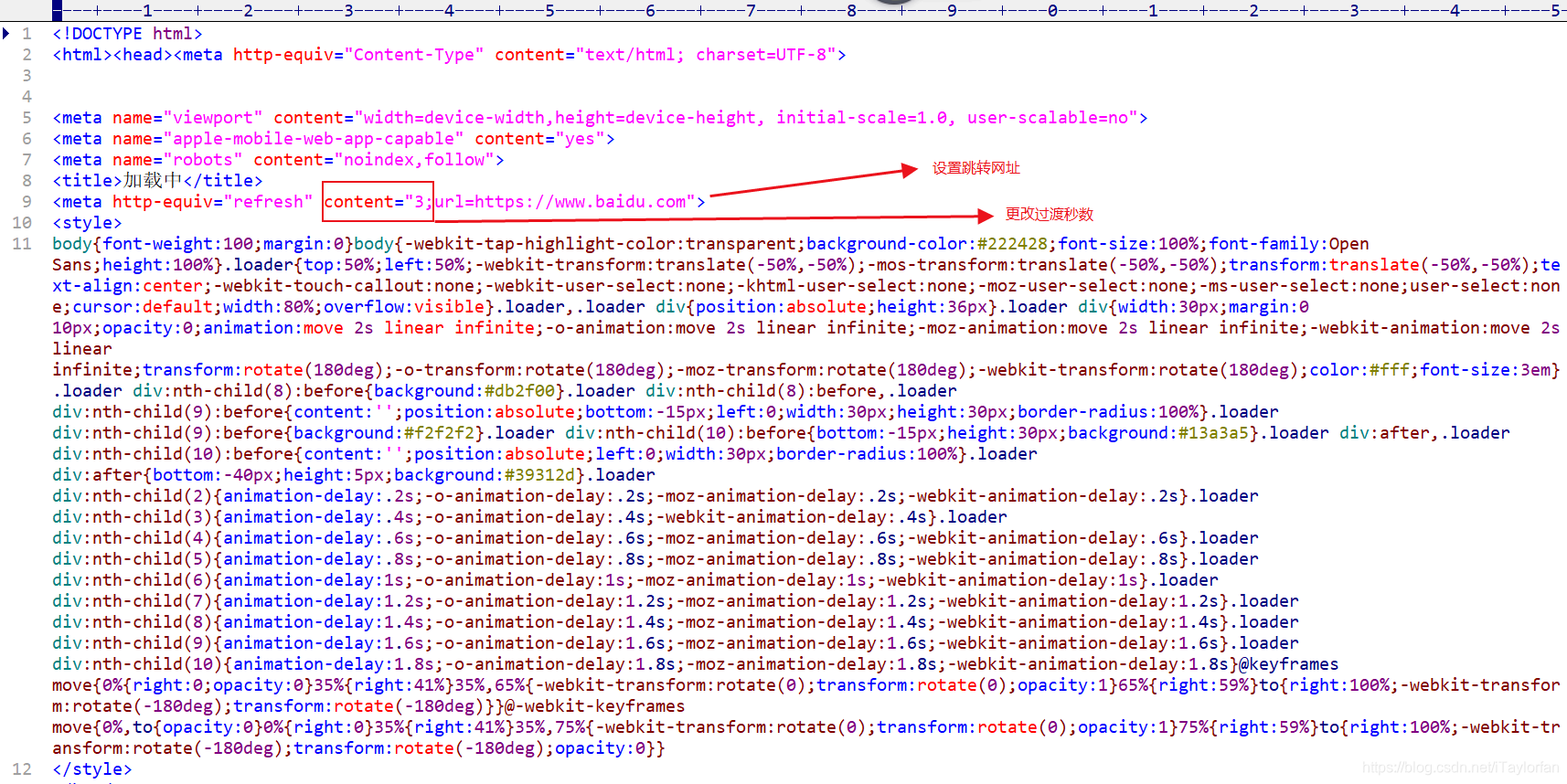This screenshot has width=1567, height=784.
Task: Click the blue cursor marker on the ruler
Action: tap(58, 12)
